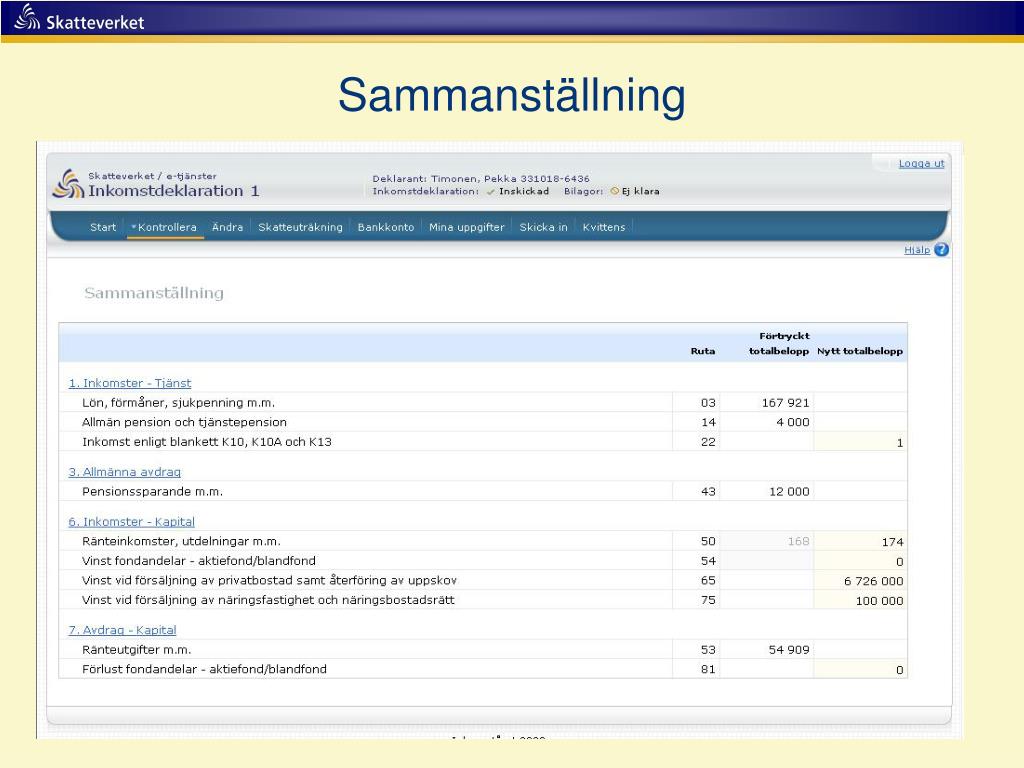Click new total field showing 100 000
The width and height of the screenshot is (1024, 768).
tap(860, 600)
